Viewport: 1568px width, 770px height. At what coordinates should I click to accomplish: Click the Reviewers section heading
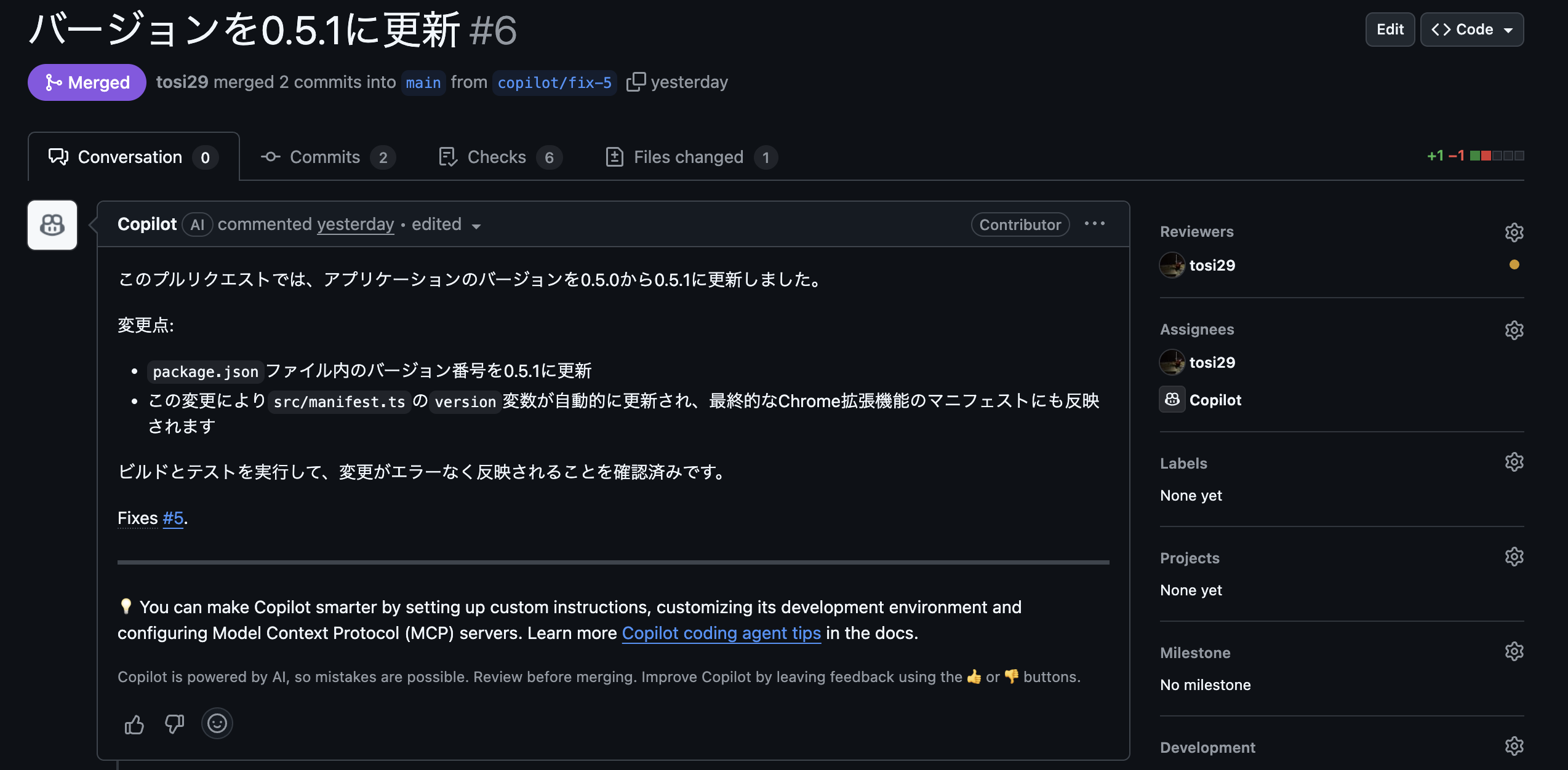click(1196, 232)
